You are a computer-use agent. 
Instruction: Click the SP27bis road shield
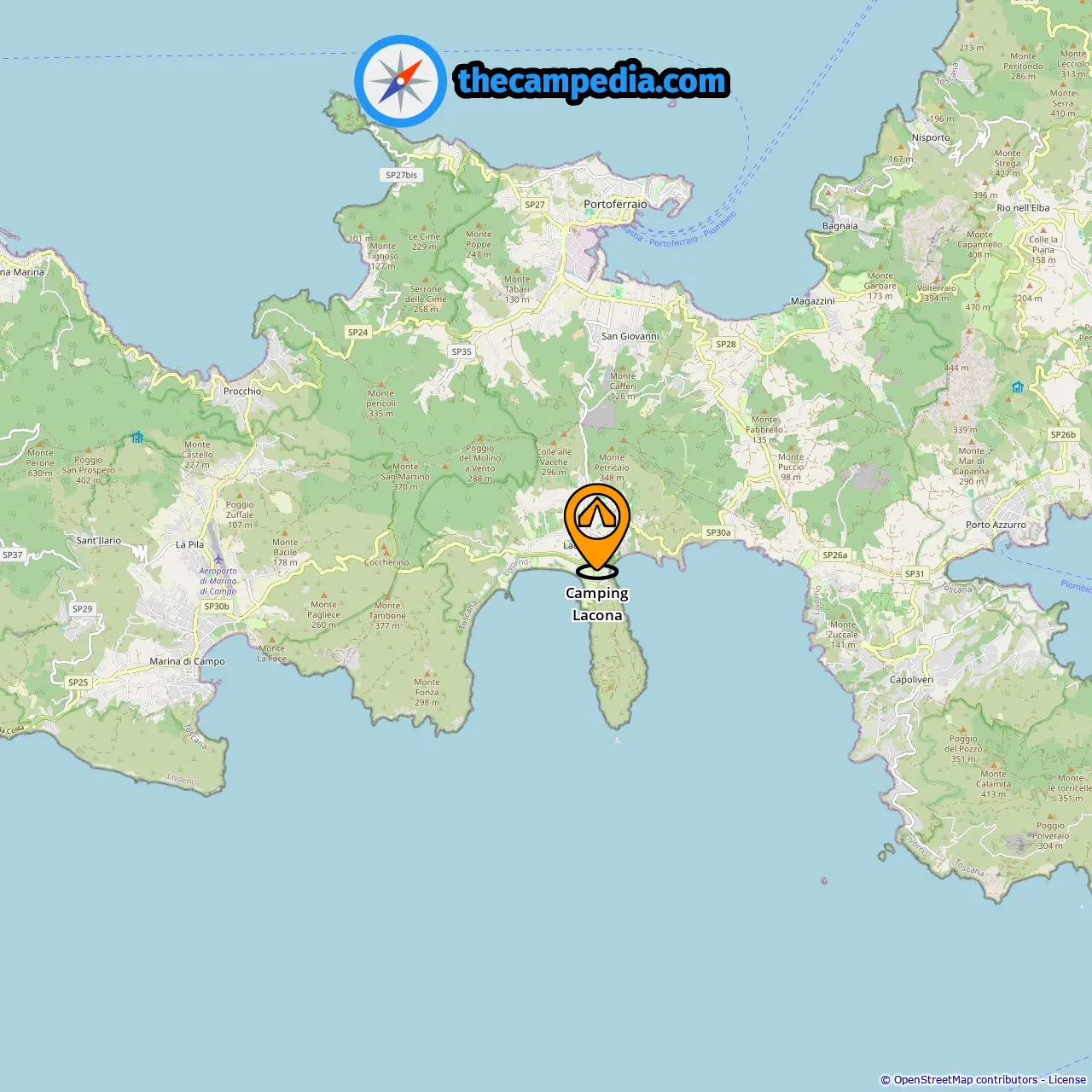(401, 175)
